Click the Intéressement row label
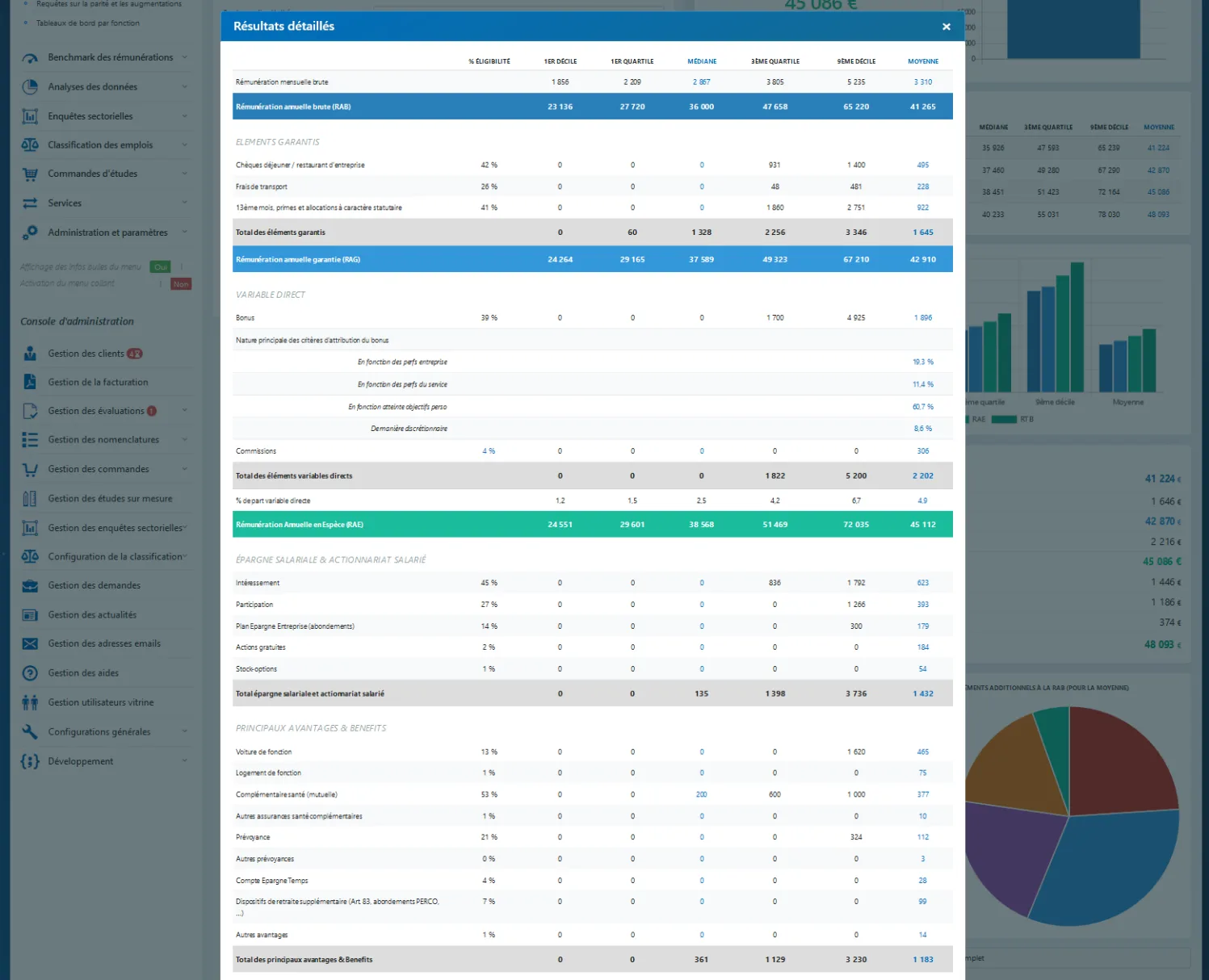The width and height of the screenshot is (1209, 980). 258,583
